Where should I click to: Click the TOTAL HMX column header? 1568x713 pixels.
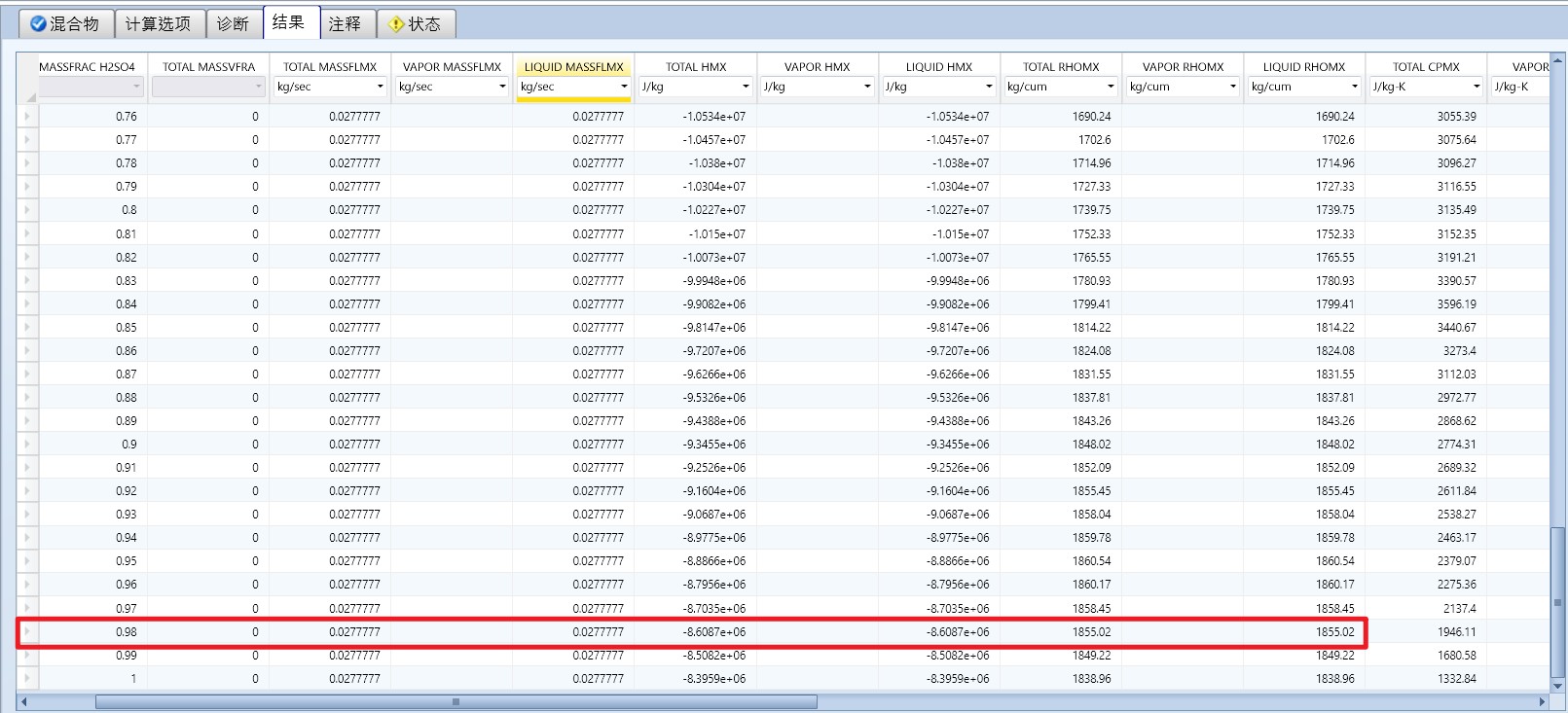point(695,66)
